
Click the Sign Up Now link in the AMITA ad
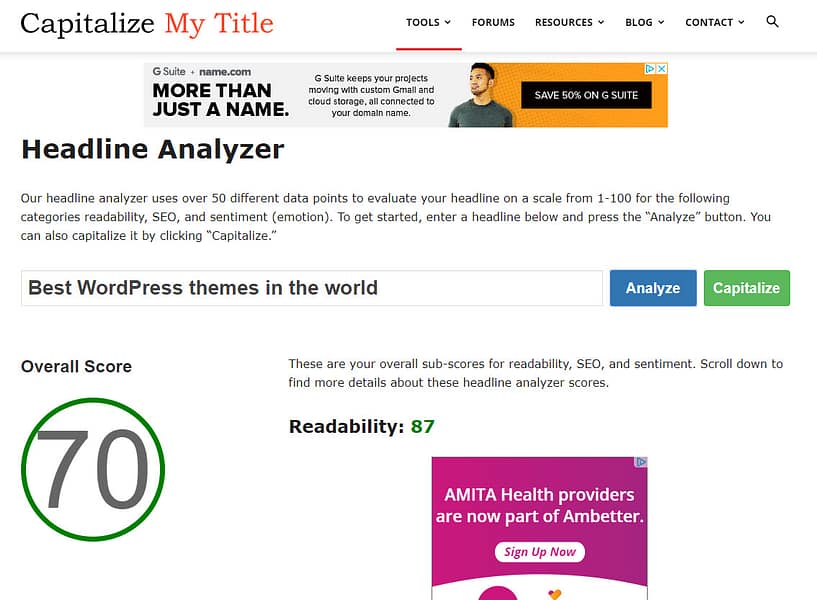pos(539,552)
